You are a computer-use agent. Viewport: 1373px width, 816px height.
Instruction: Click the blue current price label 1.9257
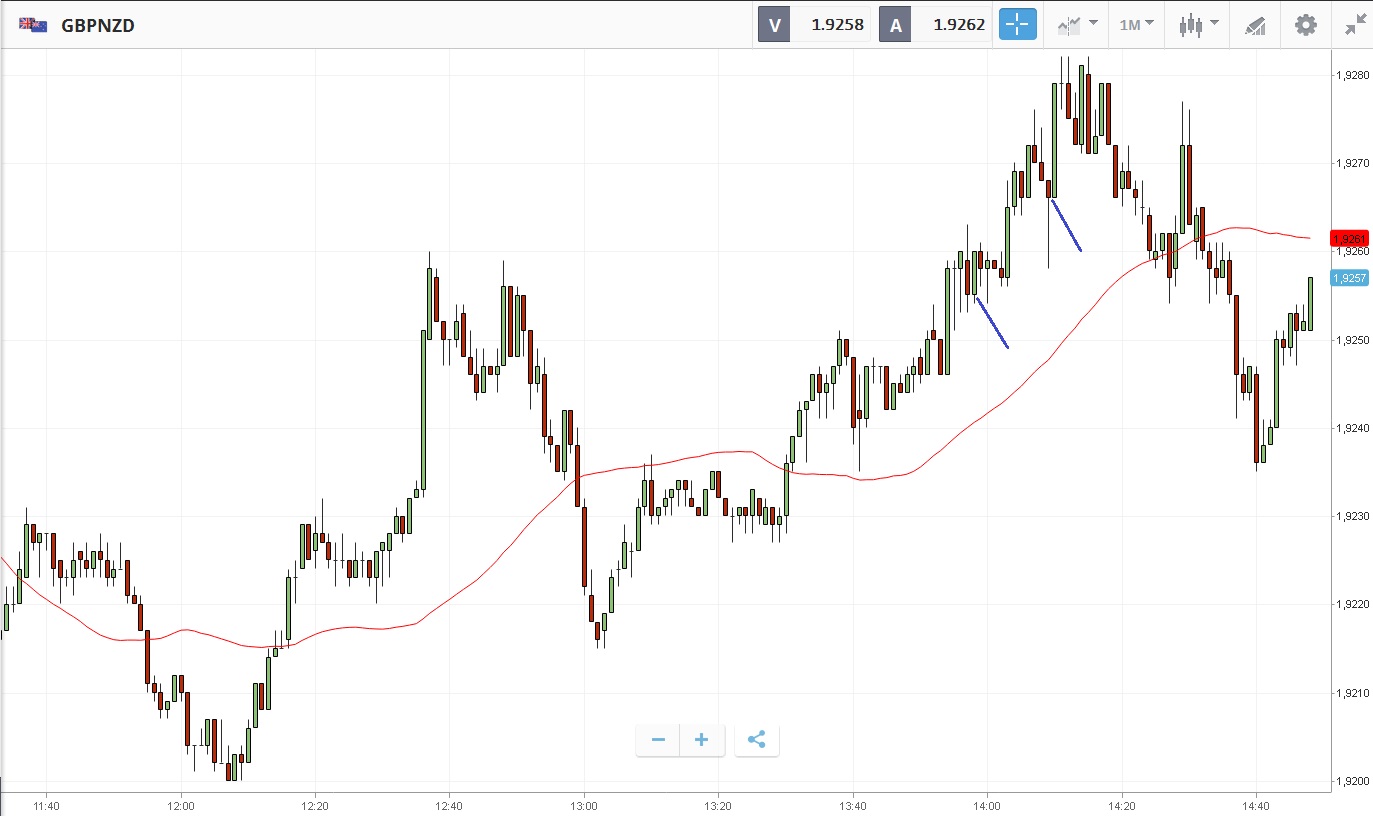(1349, 278)
